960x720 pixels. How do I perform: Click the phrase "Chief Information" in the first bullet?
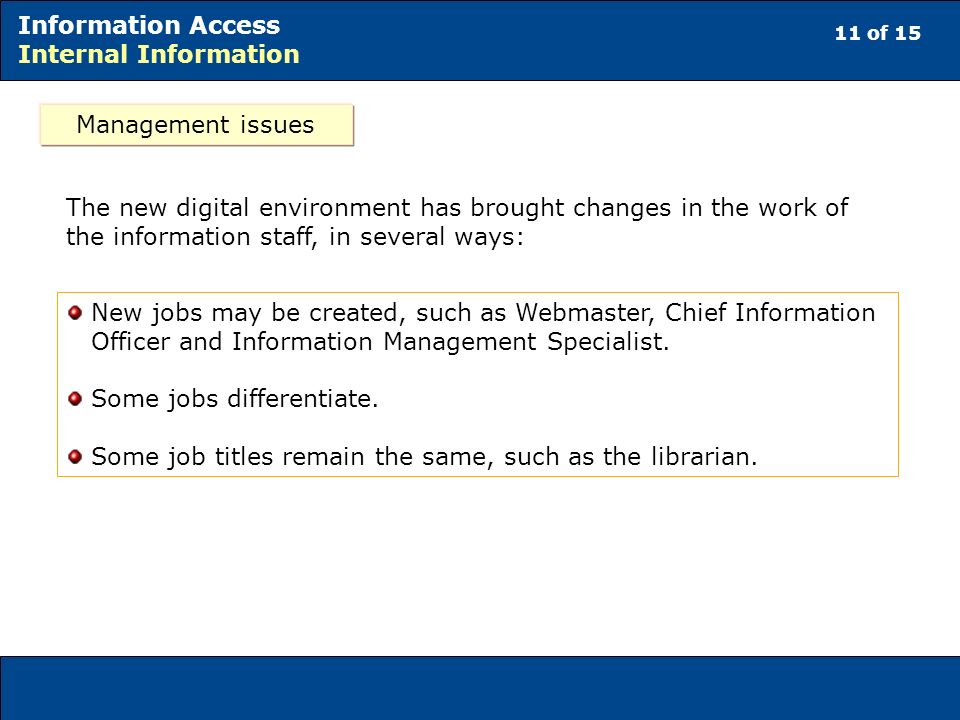point(770,312)
